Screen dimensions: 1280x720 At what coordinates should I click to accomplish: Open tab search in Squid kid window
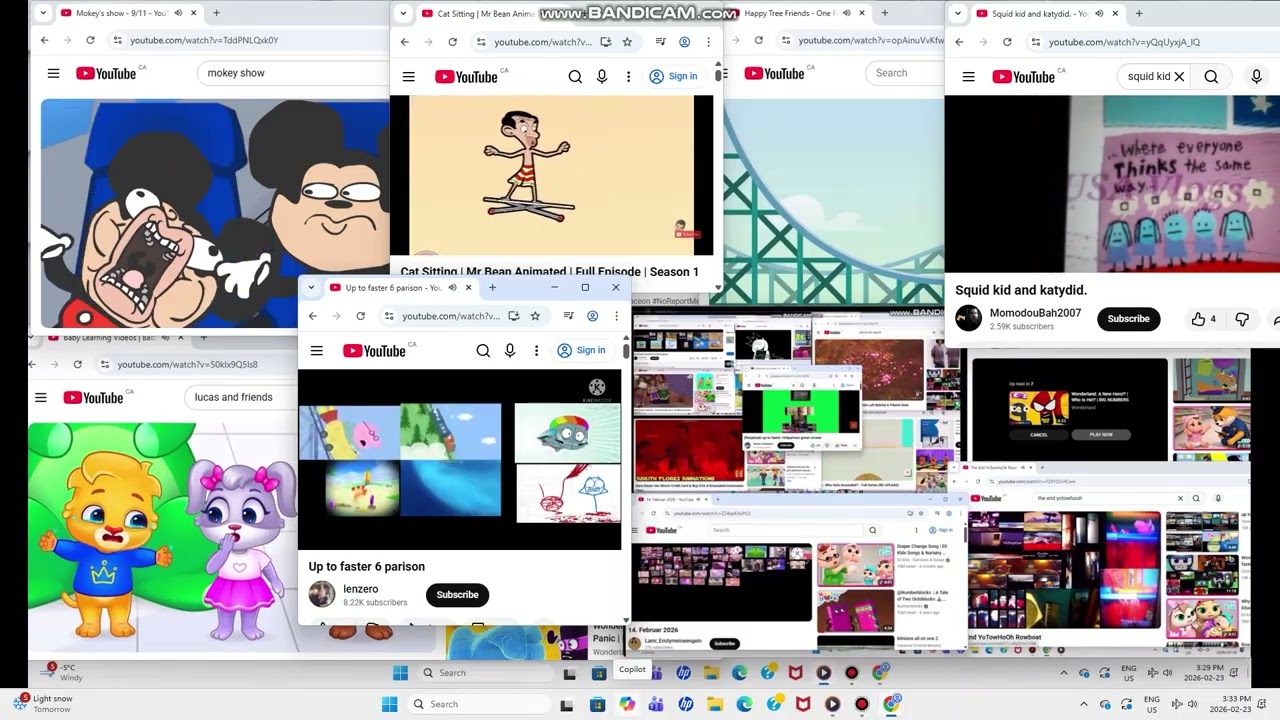[958, 14]
